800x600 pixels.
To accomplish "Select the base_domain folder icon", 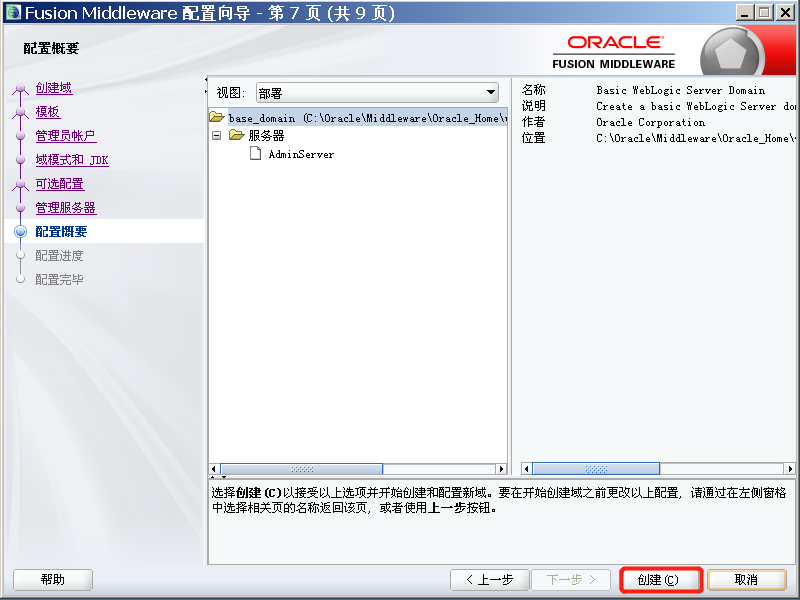I will coord(217,117).
